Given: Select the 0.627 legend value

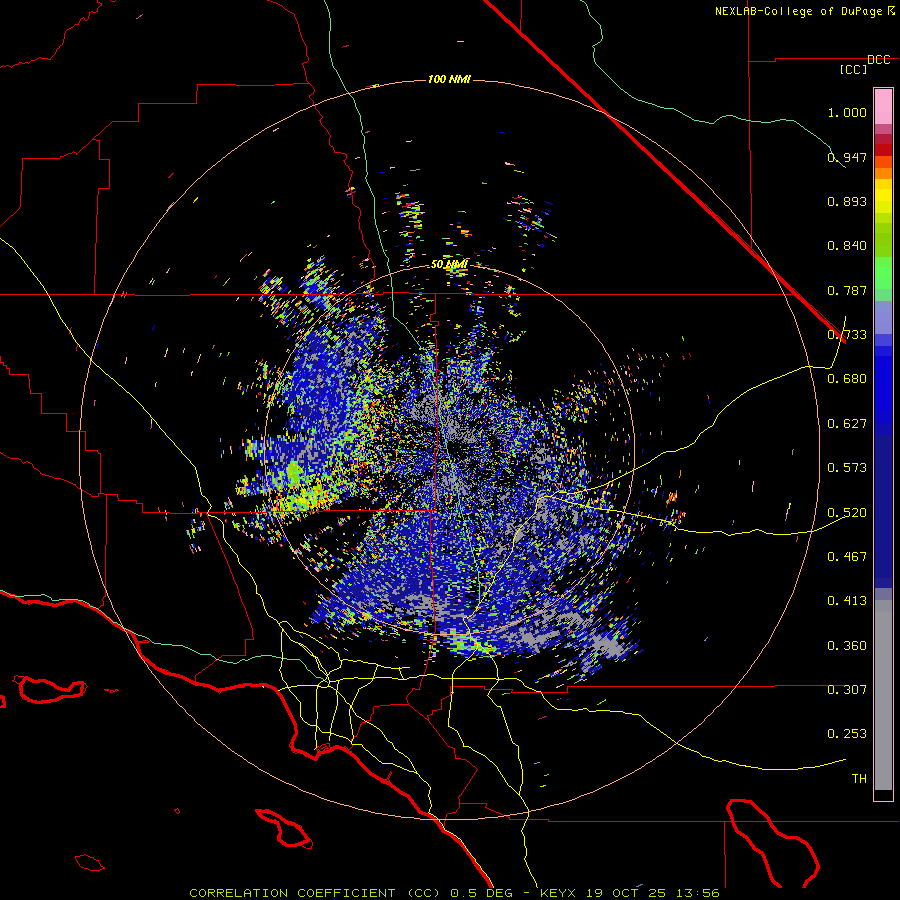Looking at the screenshot, I should [x=847, y=424].
